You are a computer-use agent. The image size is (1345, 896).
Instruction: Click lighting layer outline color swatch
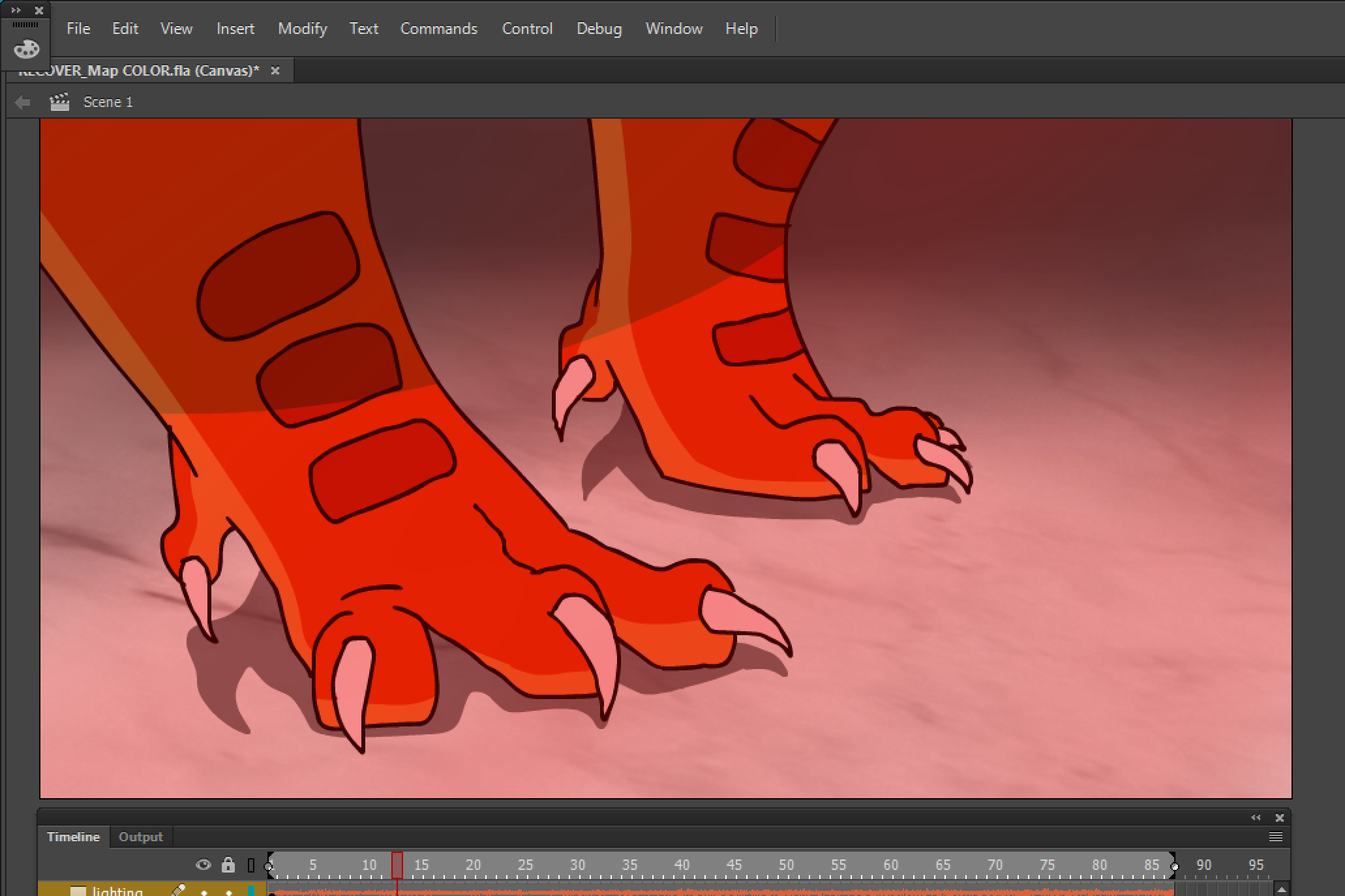251,891
